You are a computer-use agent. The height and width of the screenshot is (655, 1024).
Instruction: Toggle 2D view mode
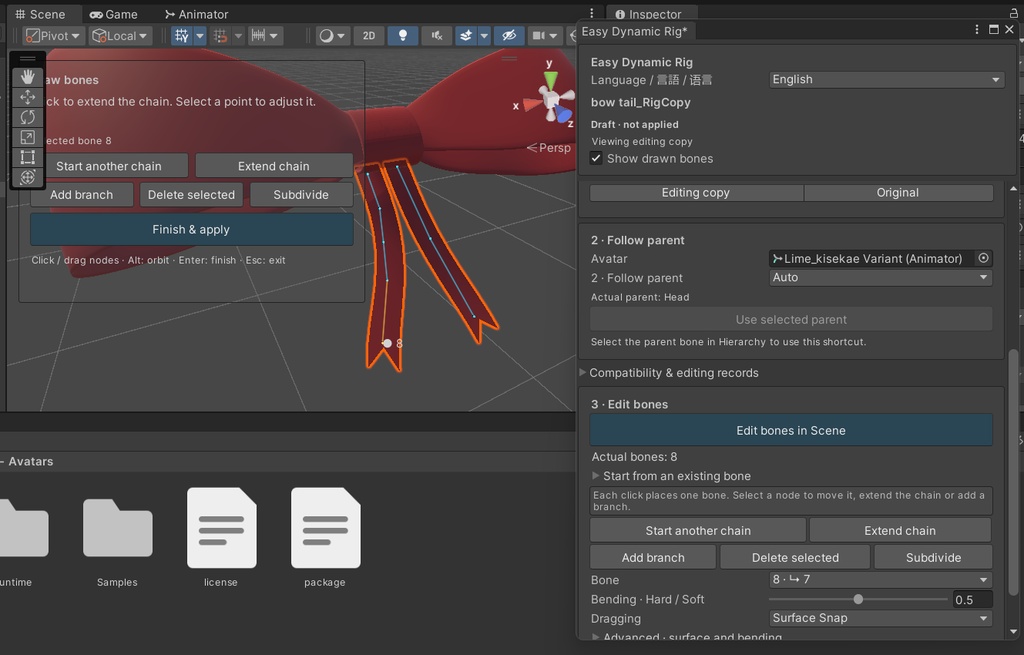tap(369, 36)
